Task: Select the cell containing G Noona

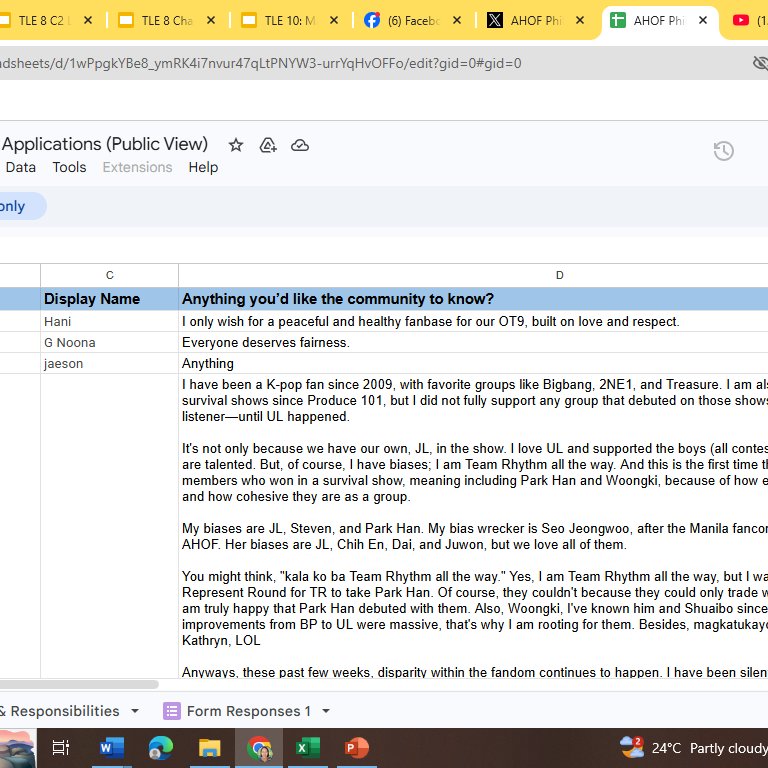Action: (110, 342)
